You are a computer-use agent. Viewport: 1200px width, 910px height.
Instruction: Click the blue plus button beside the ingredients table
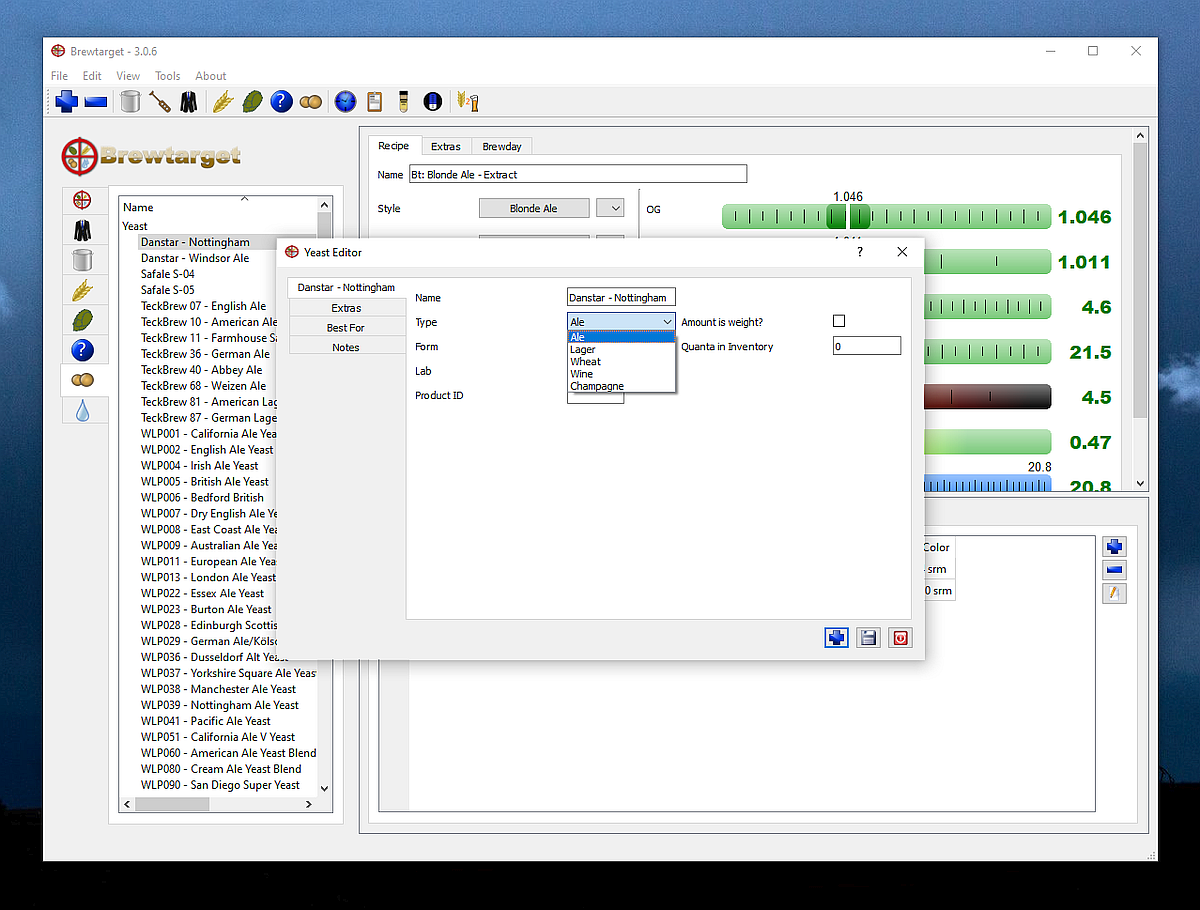(x=1115, y=547)
